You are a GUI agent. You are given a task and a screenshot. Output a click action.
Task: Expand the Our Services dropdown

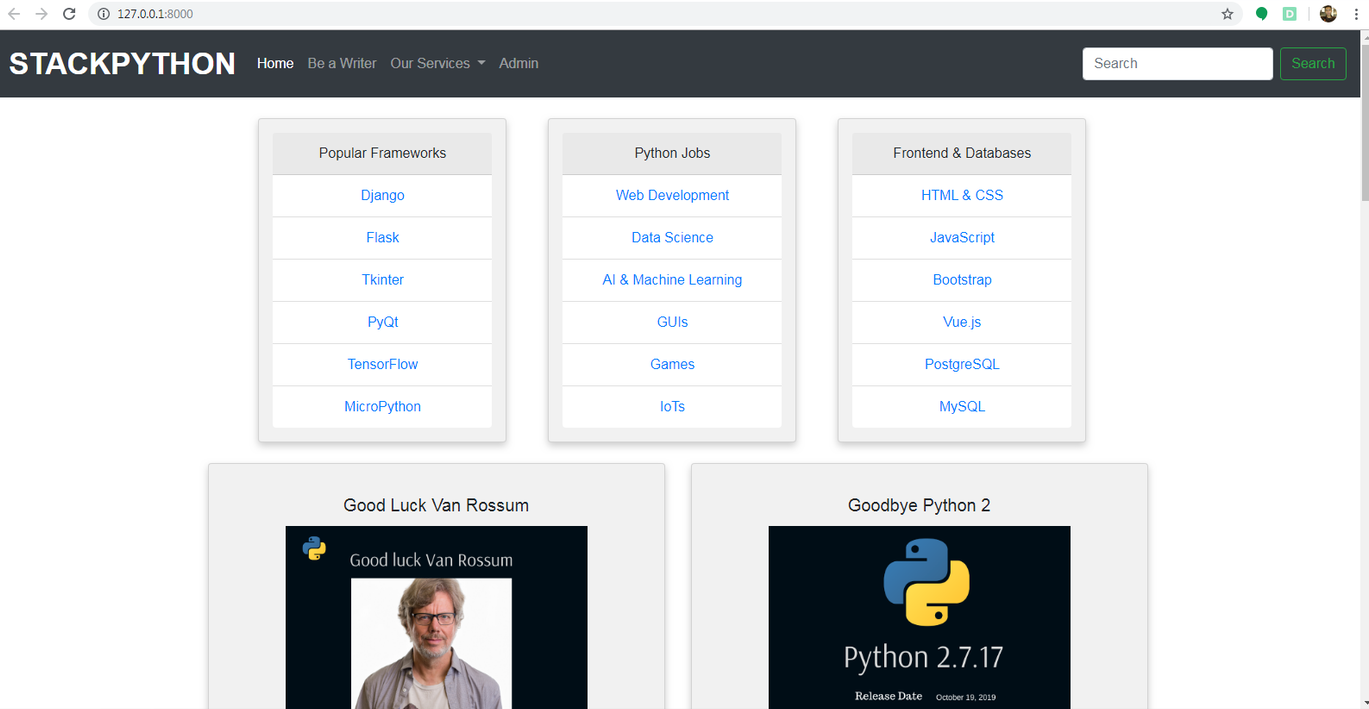pyautogui.click(x=438, y=63)
